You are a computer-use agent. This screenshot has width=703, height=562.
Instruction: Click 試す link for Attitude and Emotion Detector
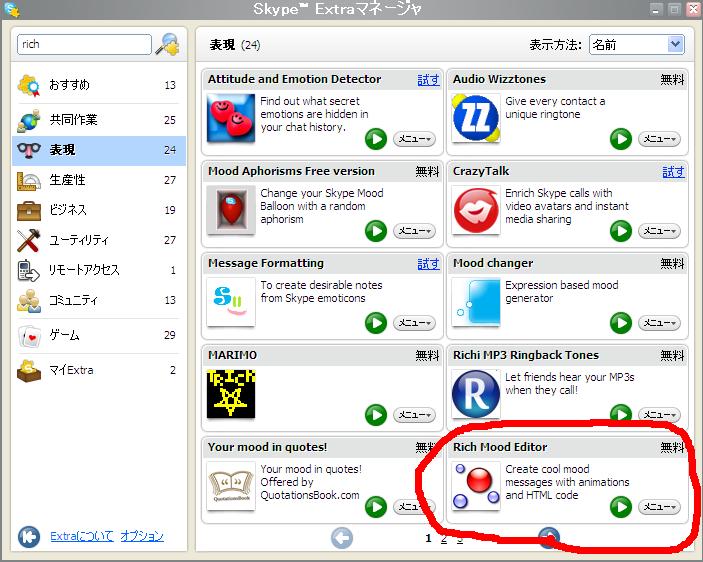click(428, 80)
